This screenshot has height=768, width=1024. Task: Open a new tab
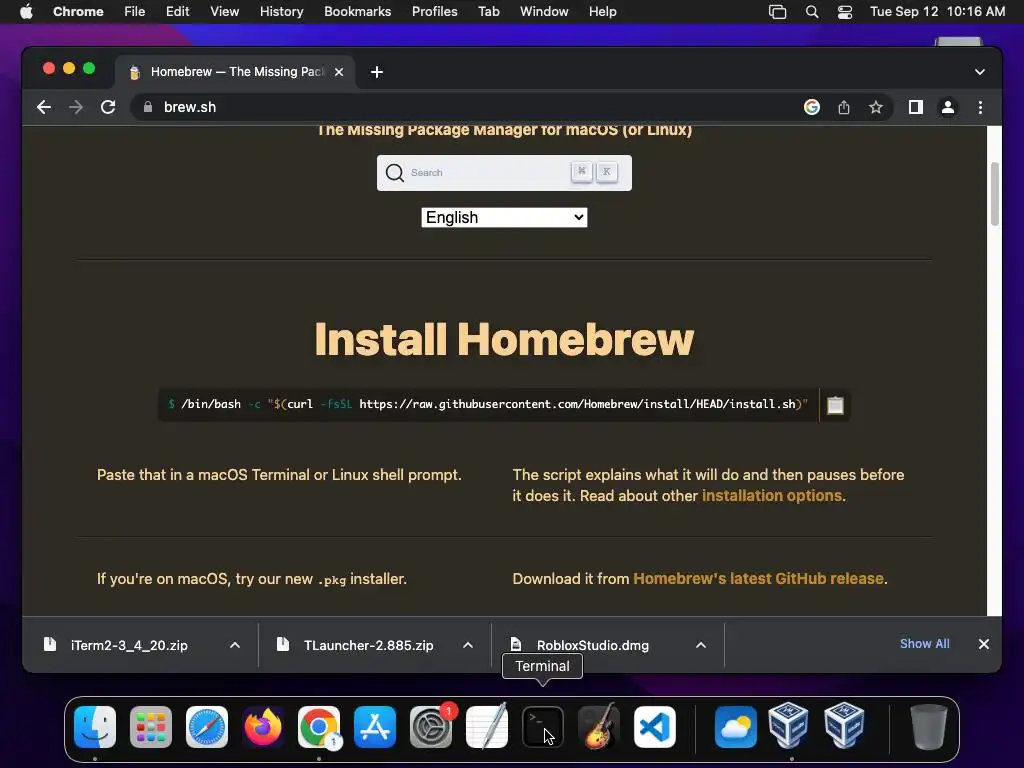click(377, 72)
